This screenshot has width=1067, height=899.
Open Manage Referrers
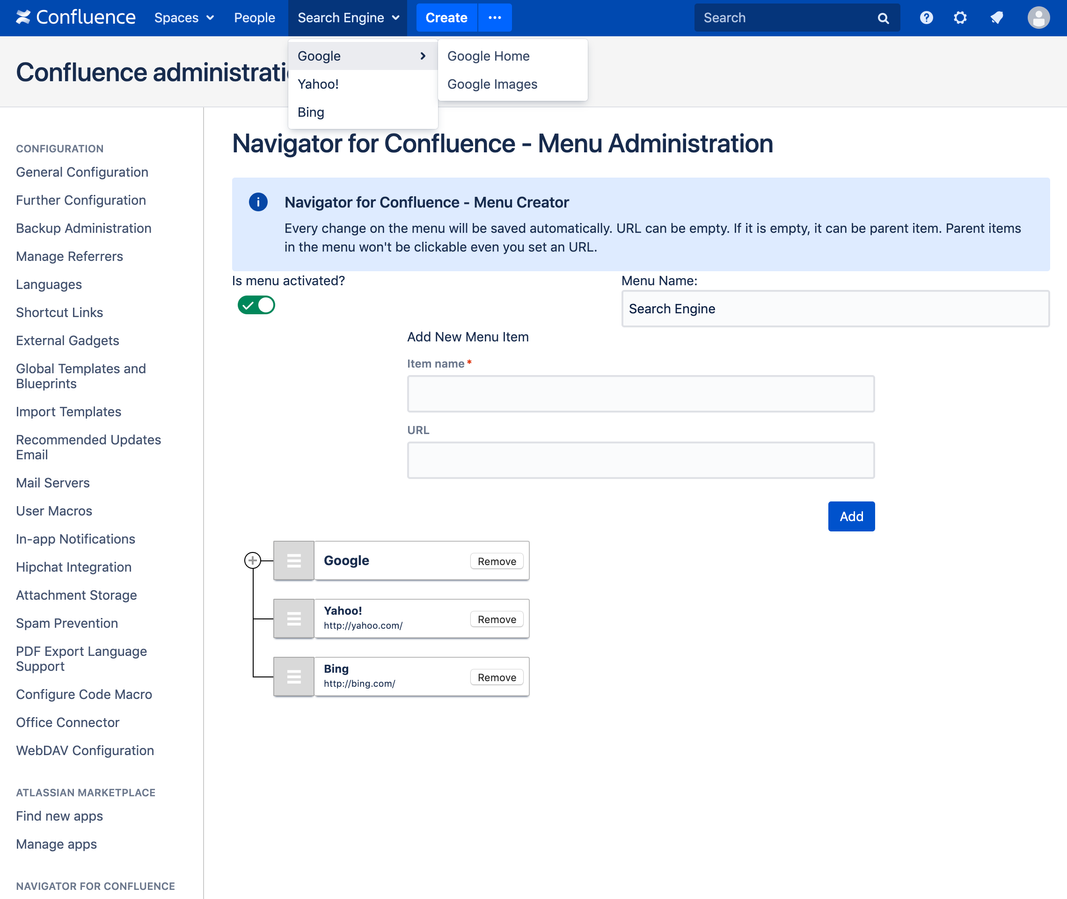69,256
